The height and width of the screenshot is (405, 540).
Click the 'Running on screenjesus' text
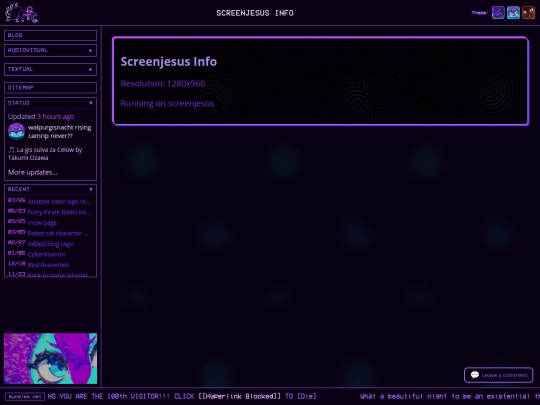[167, 104]
